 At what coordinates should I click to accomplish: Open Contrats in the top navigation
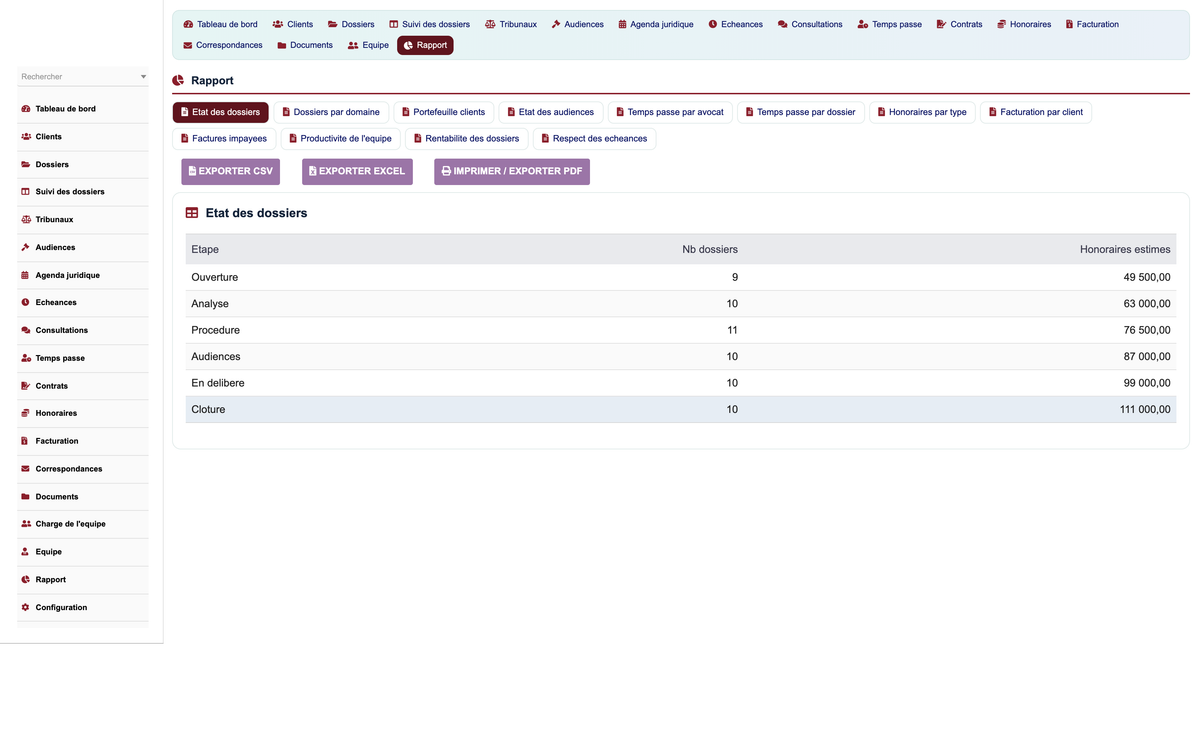click(x=959, y=24)
